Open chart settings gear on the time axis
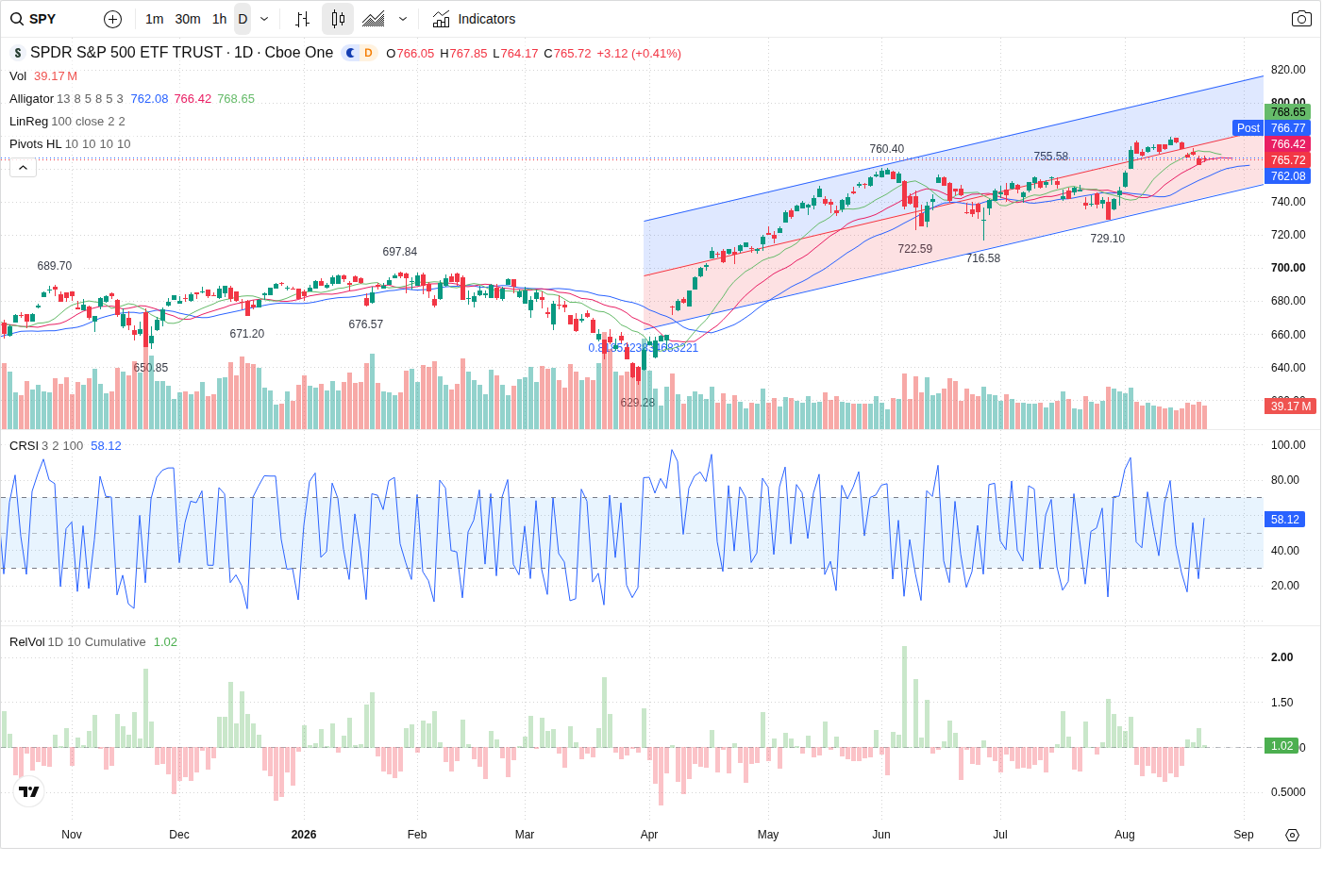Image resolution: width=1340 pixels, height=896 pixels. click(1292, 835)
